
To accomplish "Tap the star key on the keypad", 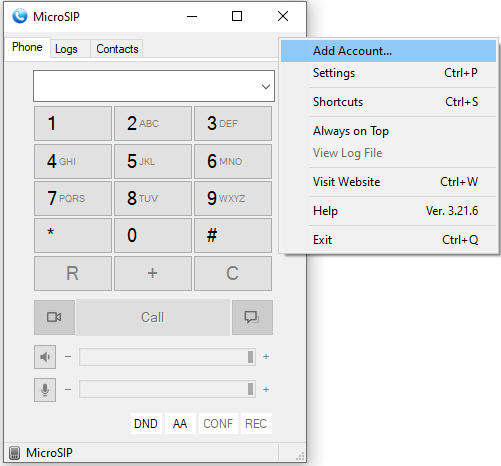I will 73,235.
